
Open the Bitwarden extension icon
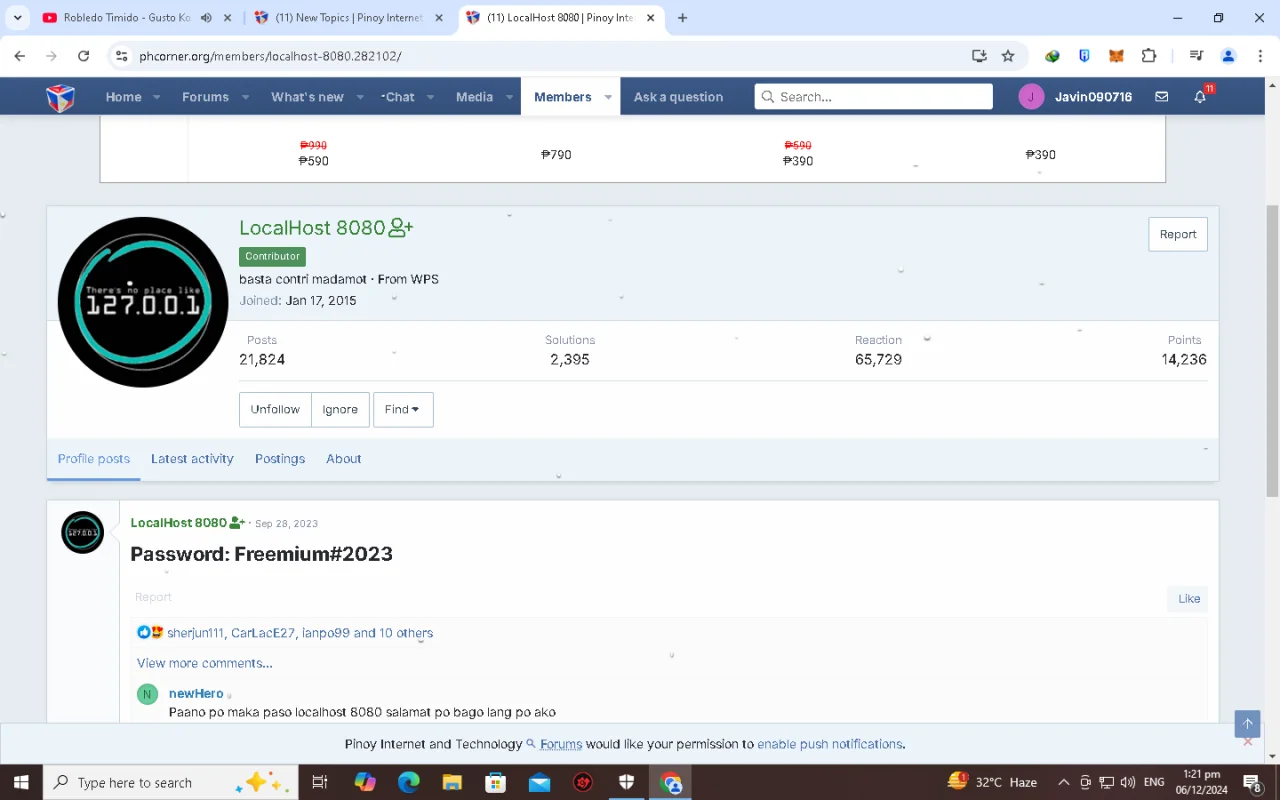[x=1084, y=56]
